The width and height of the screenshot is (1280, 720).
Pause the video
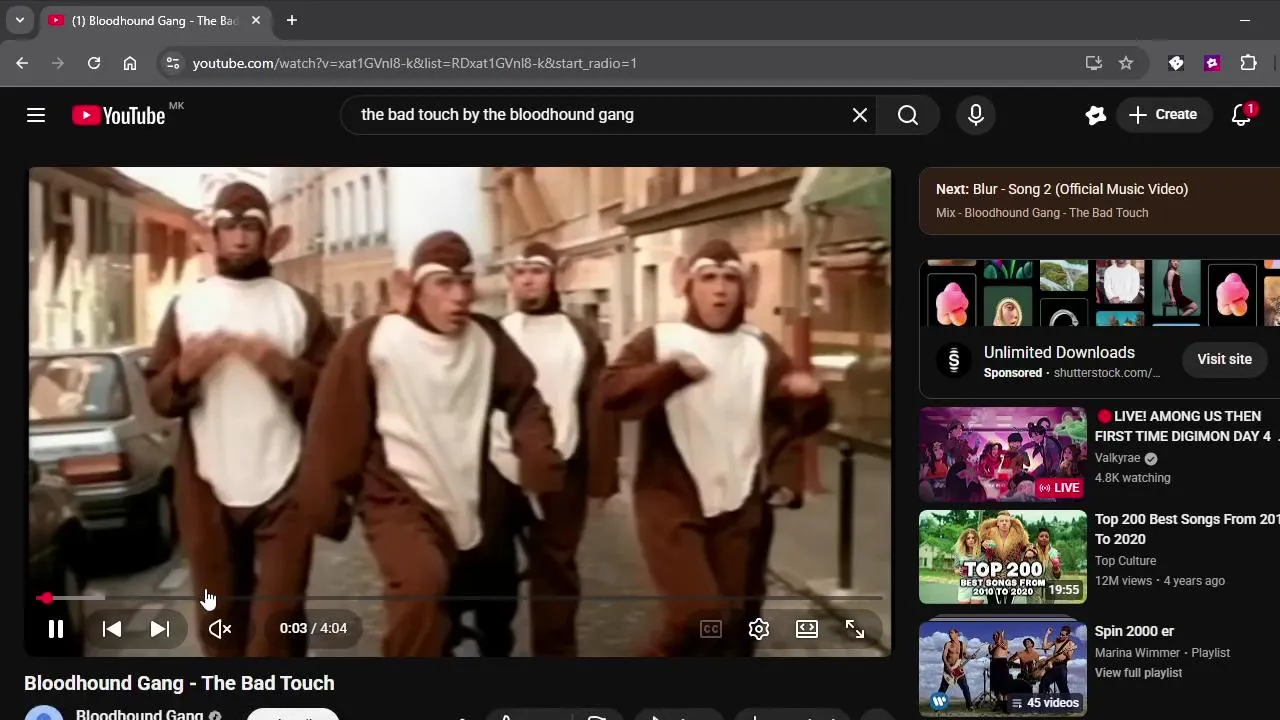56,629
